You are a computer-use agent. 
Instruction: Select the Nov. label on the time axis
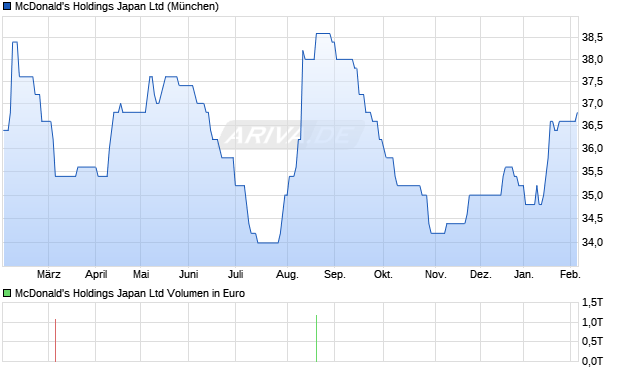[x=436, y=274]
